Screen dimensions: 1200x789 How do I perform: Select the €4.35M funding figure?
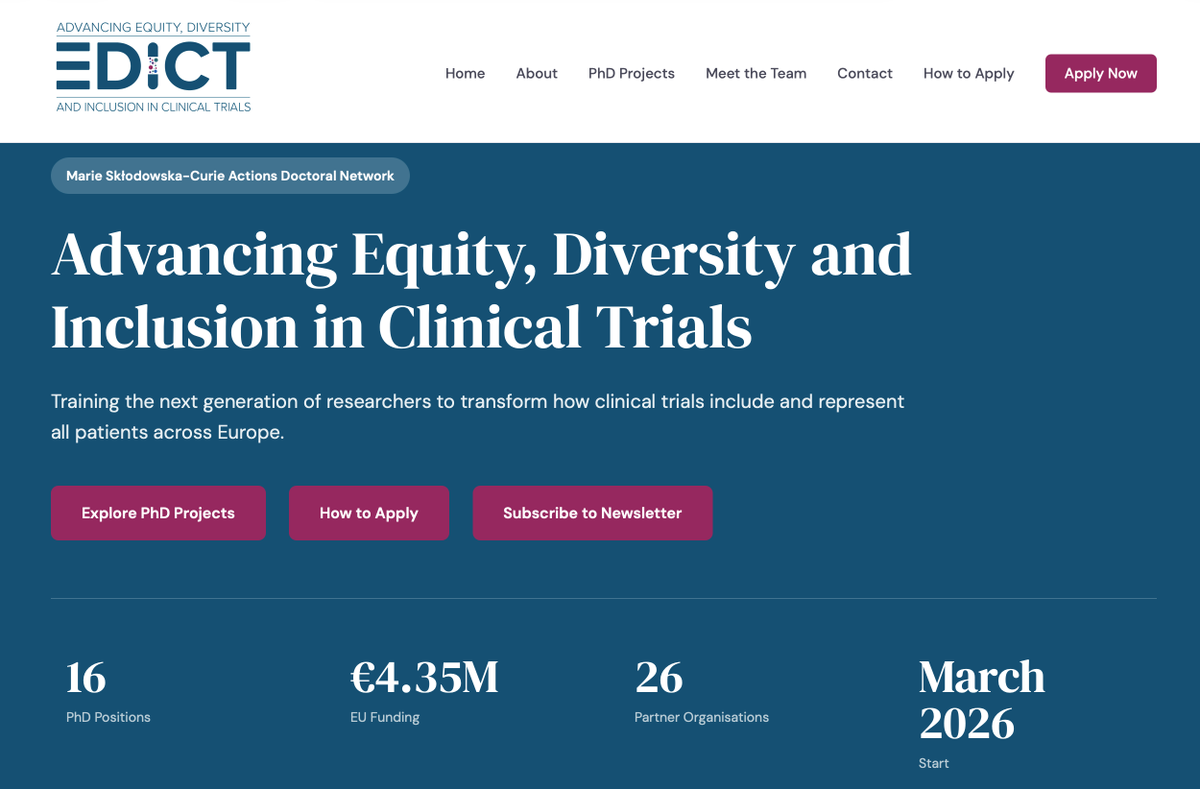pyautogui.click(x=424, y=677)
